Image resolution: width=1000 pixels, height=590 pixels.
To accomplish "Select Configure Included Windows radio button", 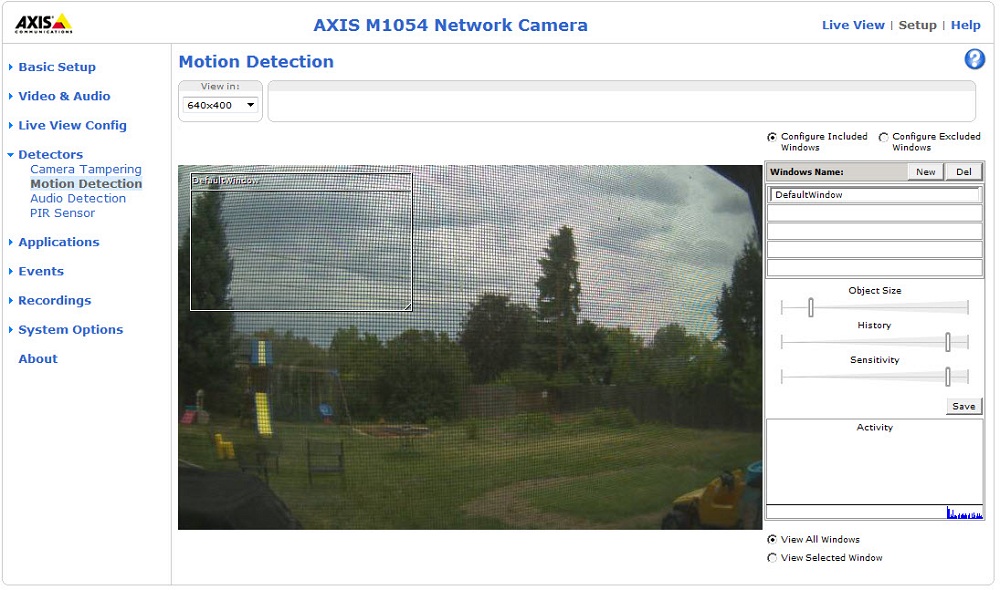I will (772, 137).
